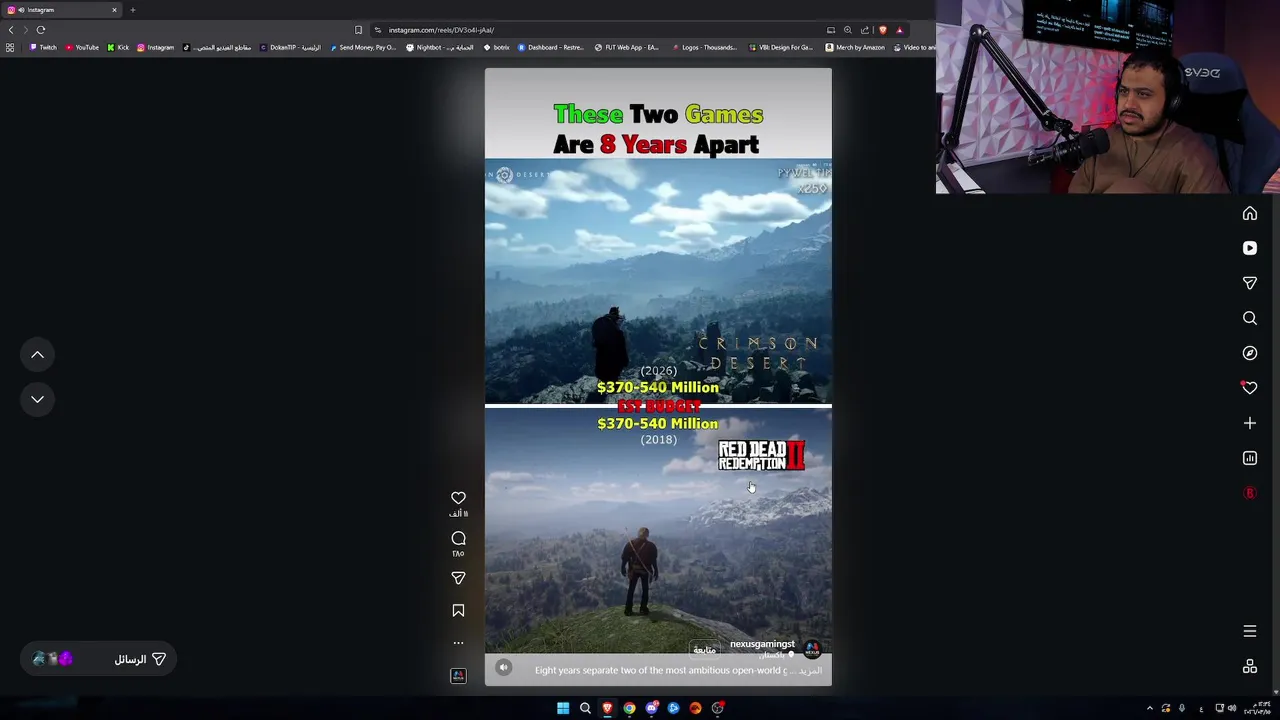The width and height of the screenshot is (1280, 720).
Task: Open the reel's comments bubble icon
Action: click(458, 539)
